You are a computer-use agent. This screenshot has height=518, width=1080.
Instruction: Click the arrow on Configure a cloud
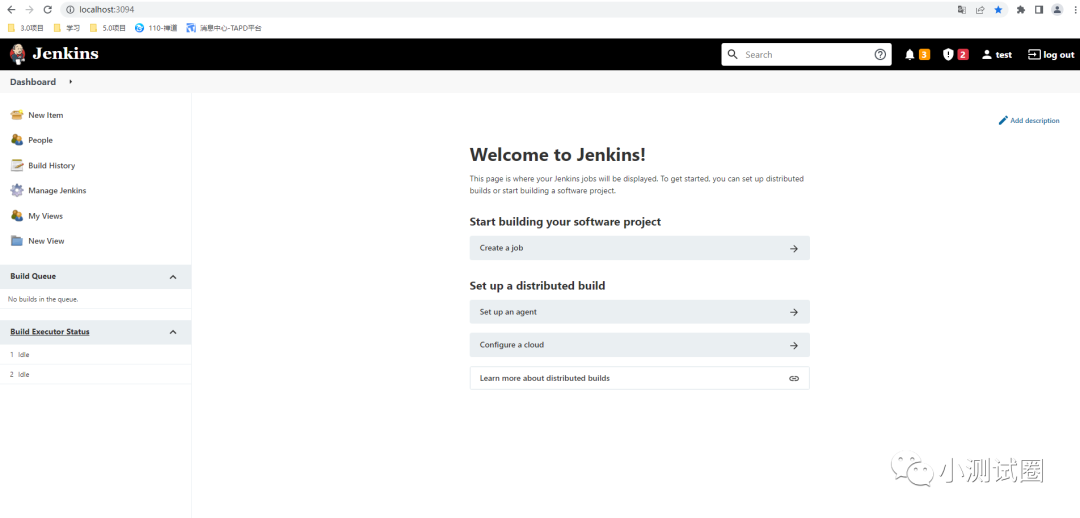[x=794, y=345]
